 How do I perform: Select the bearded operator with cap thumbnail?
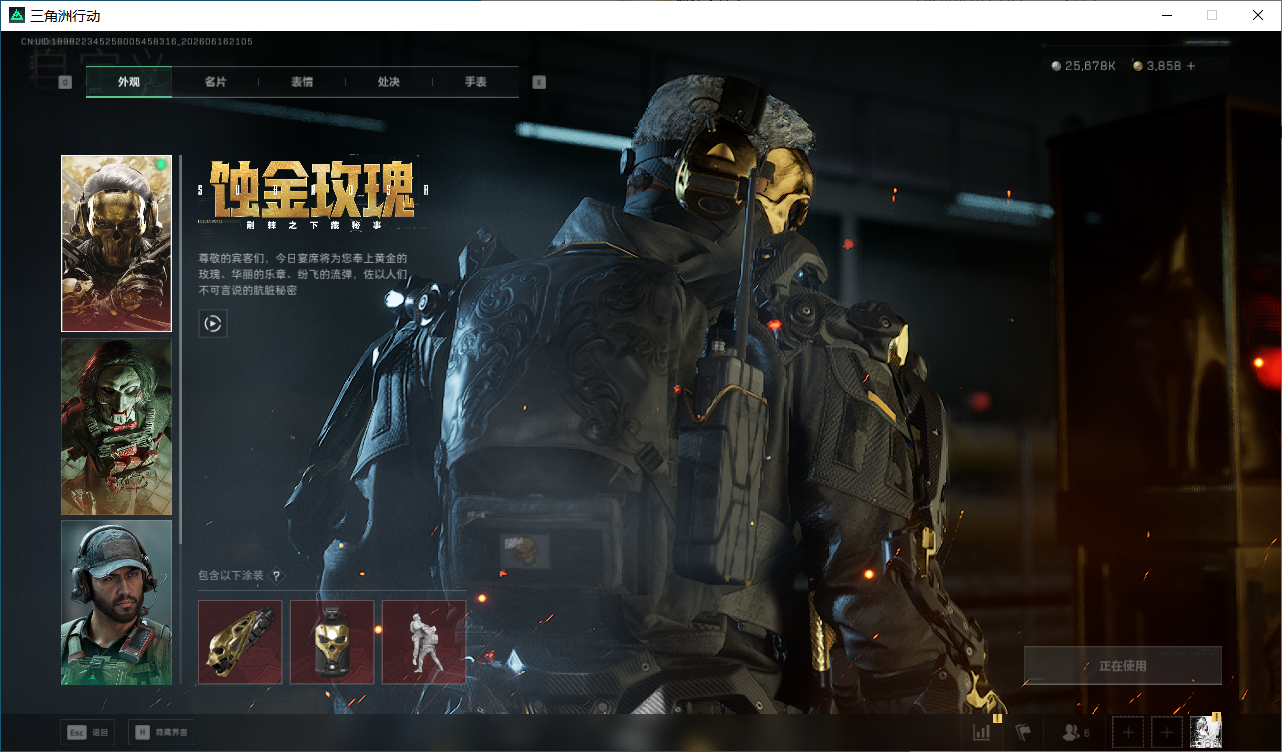(x=116, y=602)
